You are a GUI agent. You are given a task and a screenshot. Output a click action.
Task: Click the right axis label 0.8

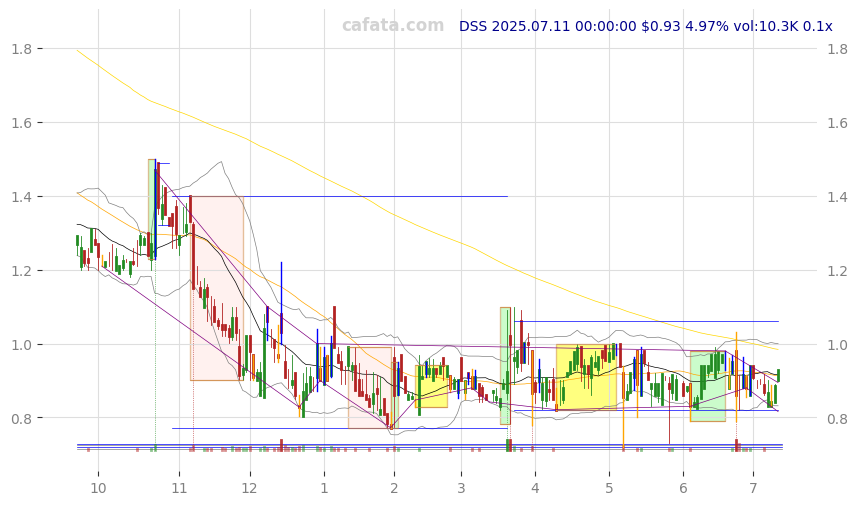coord(838,419)
